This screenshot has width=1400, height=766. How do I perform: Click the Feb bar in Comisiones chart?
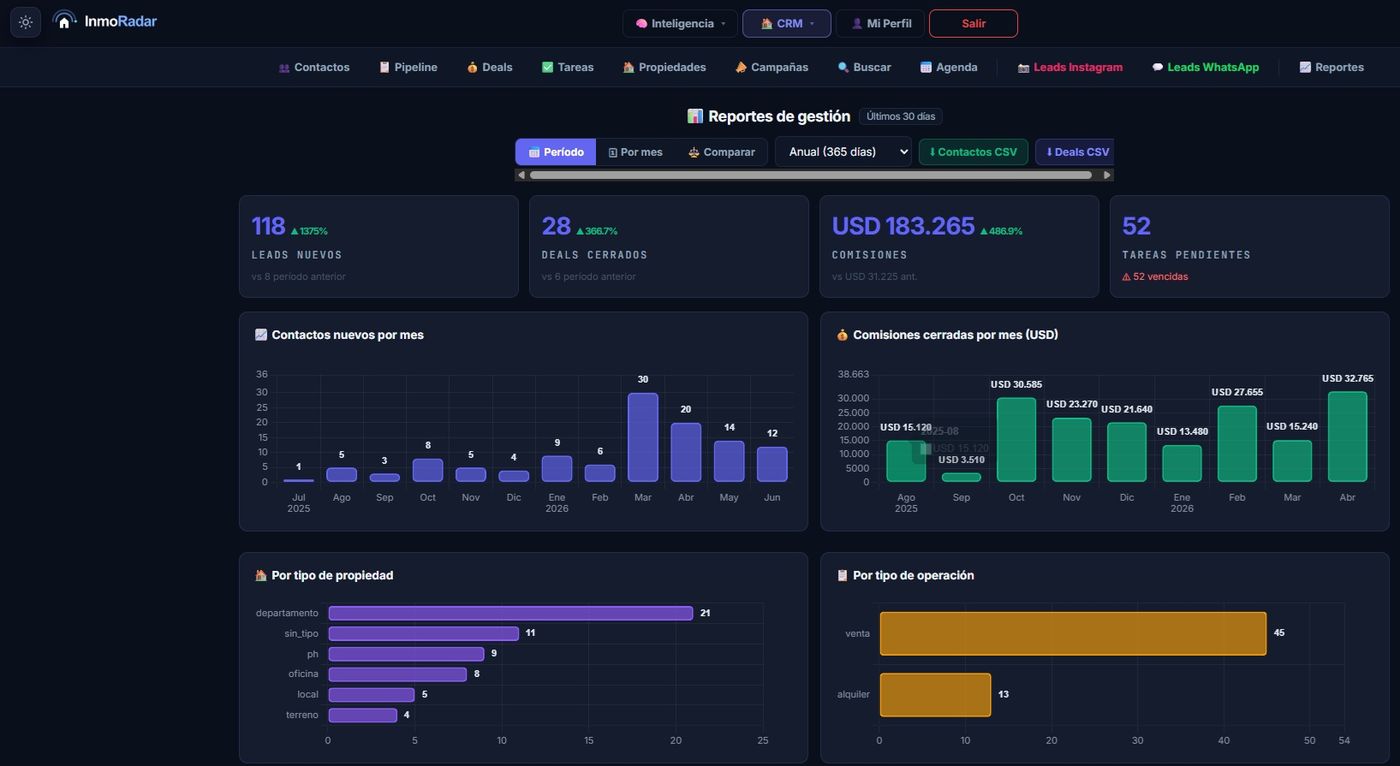click(1237, 444)
